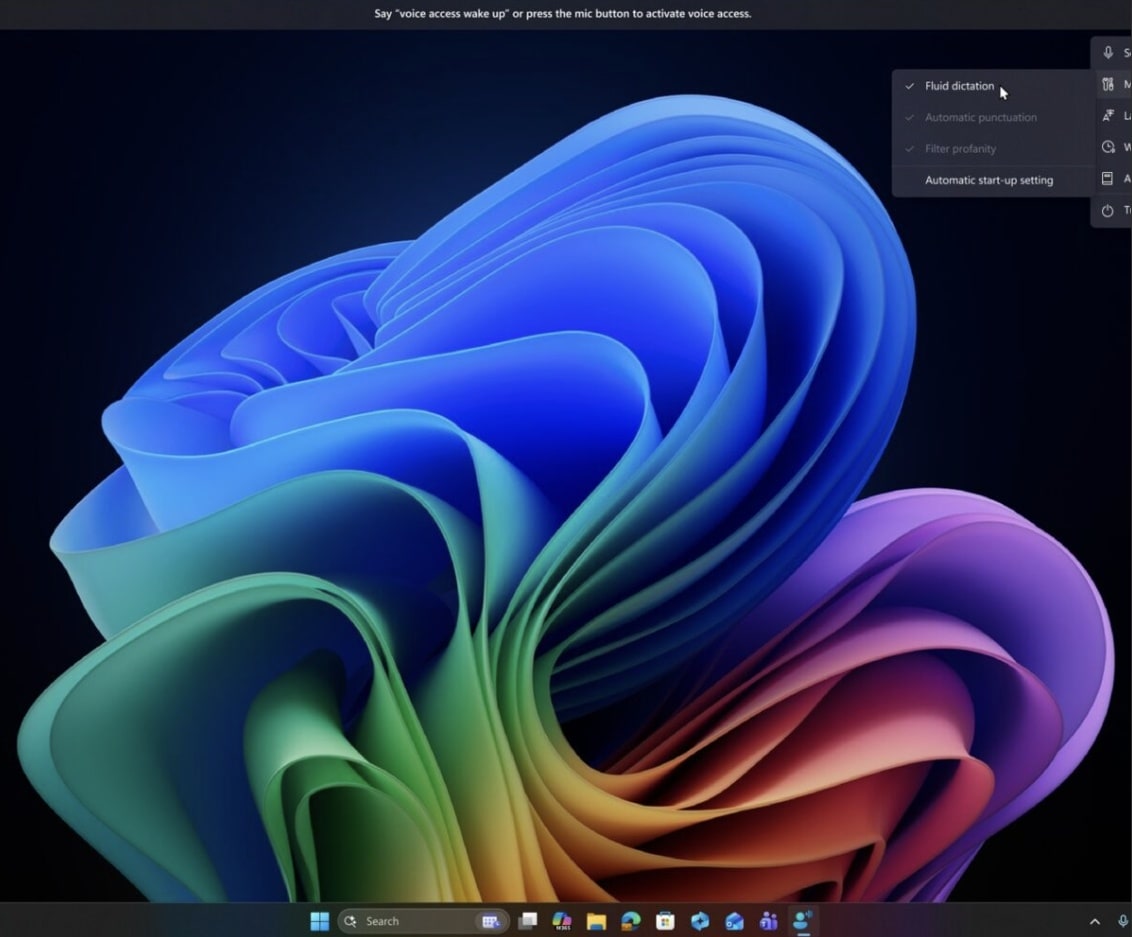Uncheck the Fluid dictation option
This screenshot has width=1132, height=937.
click(958, 86)
